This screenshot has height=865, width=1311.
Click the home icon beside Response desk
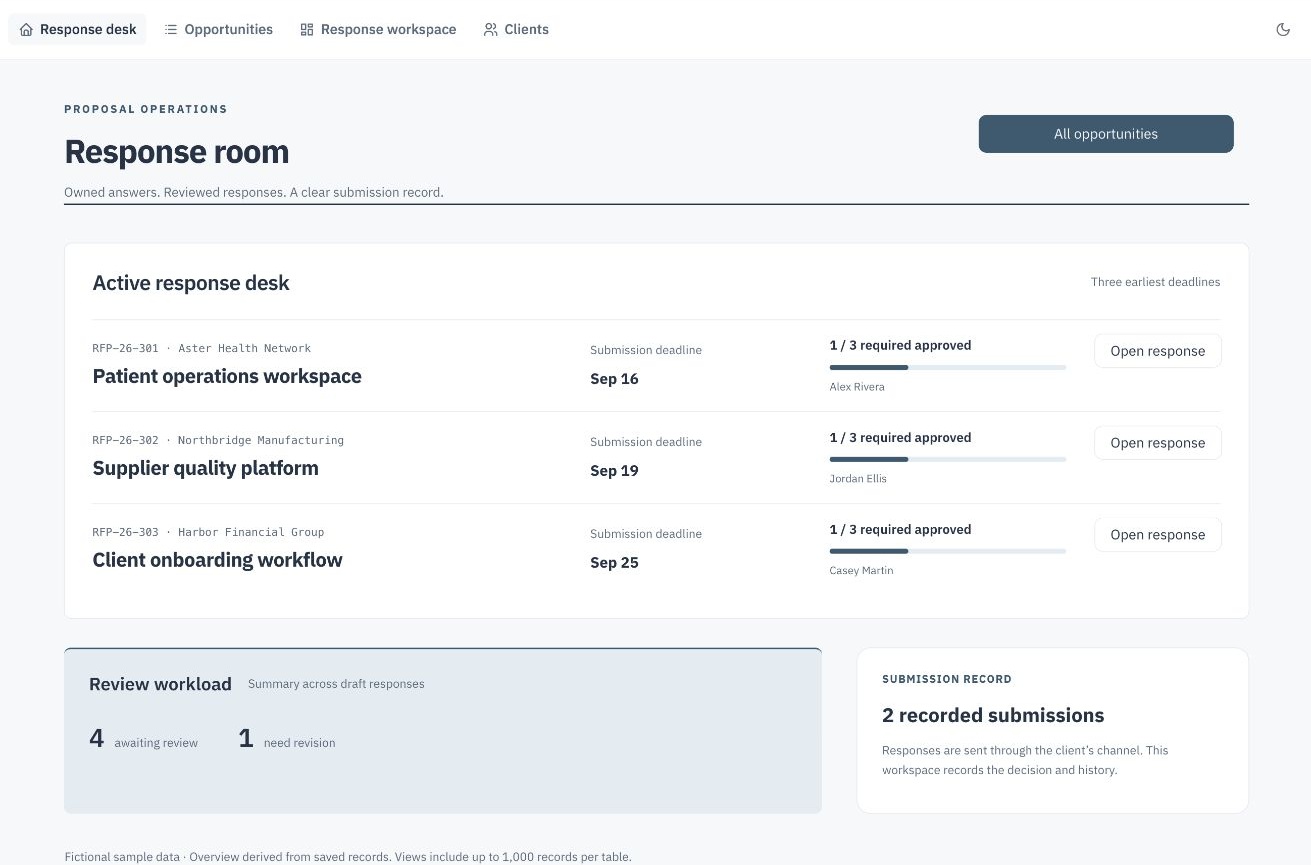[26, 30]
